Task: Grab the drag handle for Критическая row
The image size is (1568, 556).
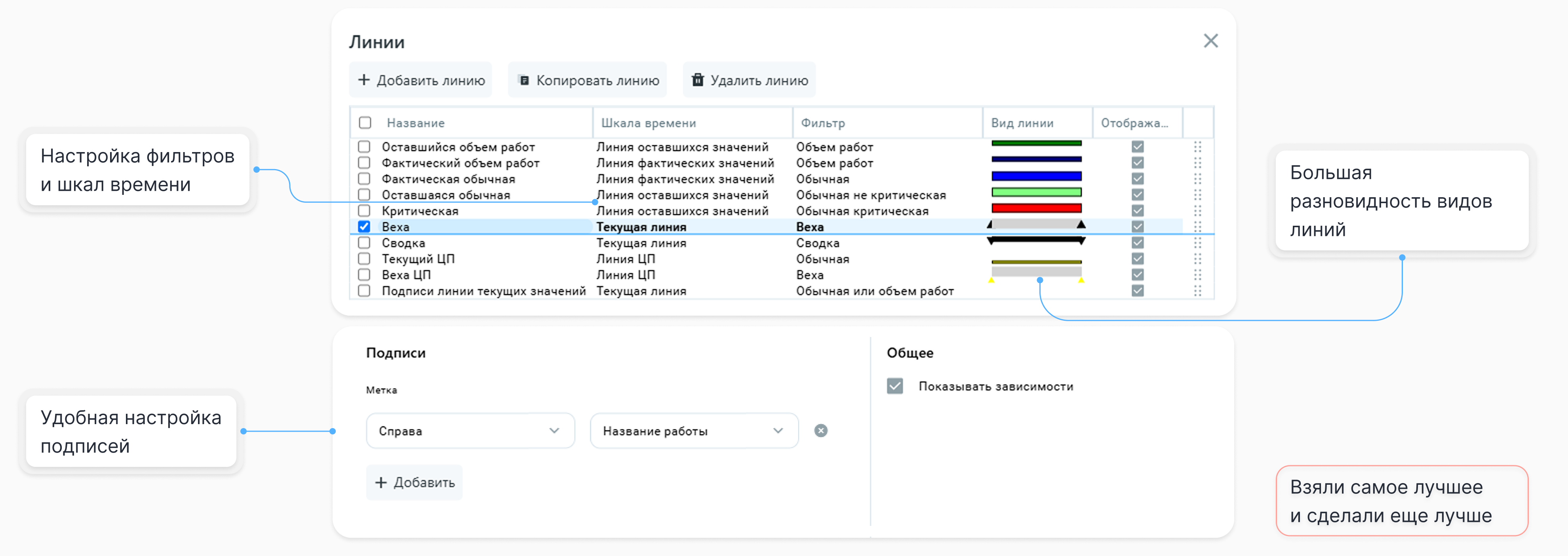Action: [1197, 211]
